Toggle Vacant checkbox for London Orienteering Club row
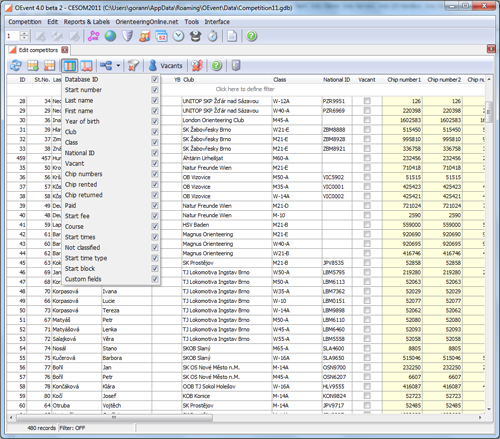 pos(367,120)
